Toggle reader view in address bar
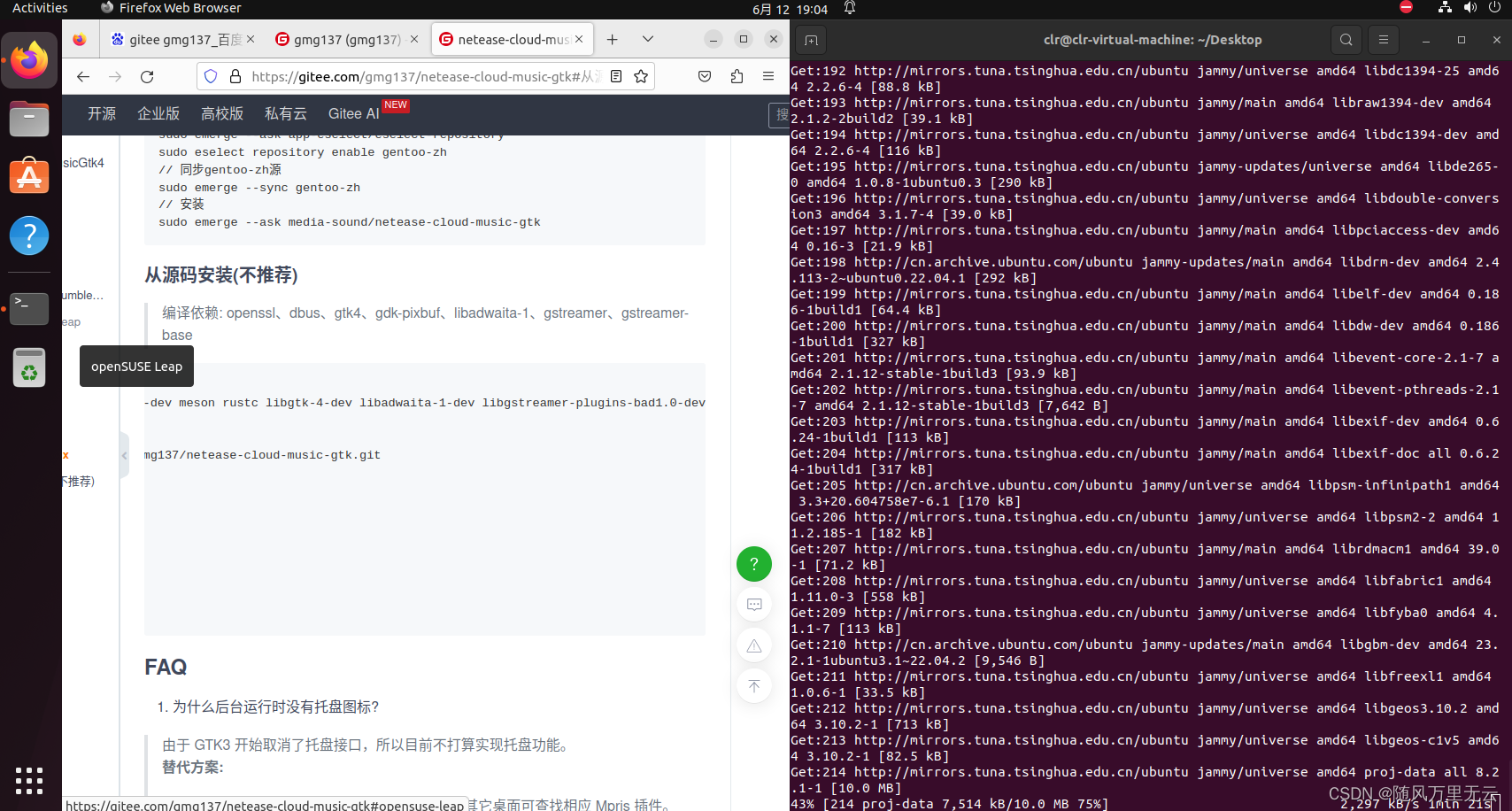This screenshot has height=811, width=1512. [616, 77]
